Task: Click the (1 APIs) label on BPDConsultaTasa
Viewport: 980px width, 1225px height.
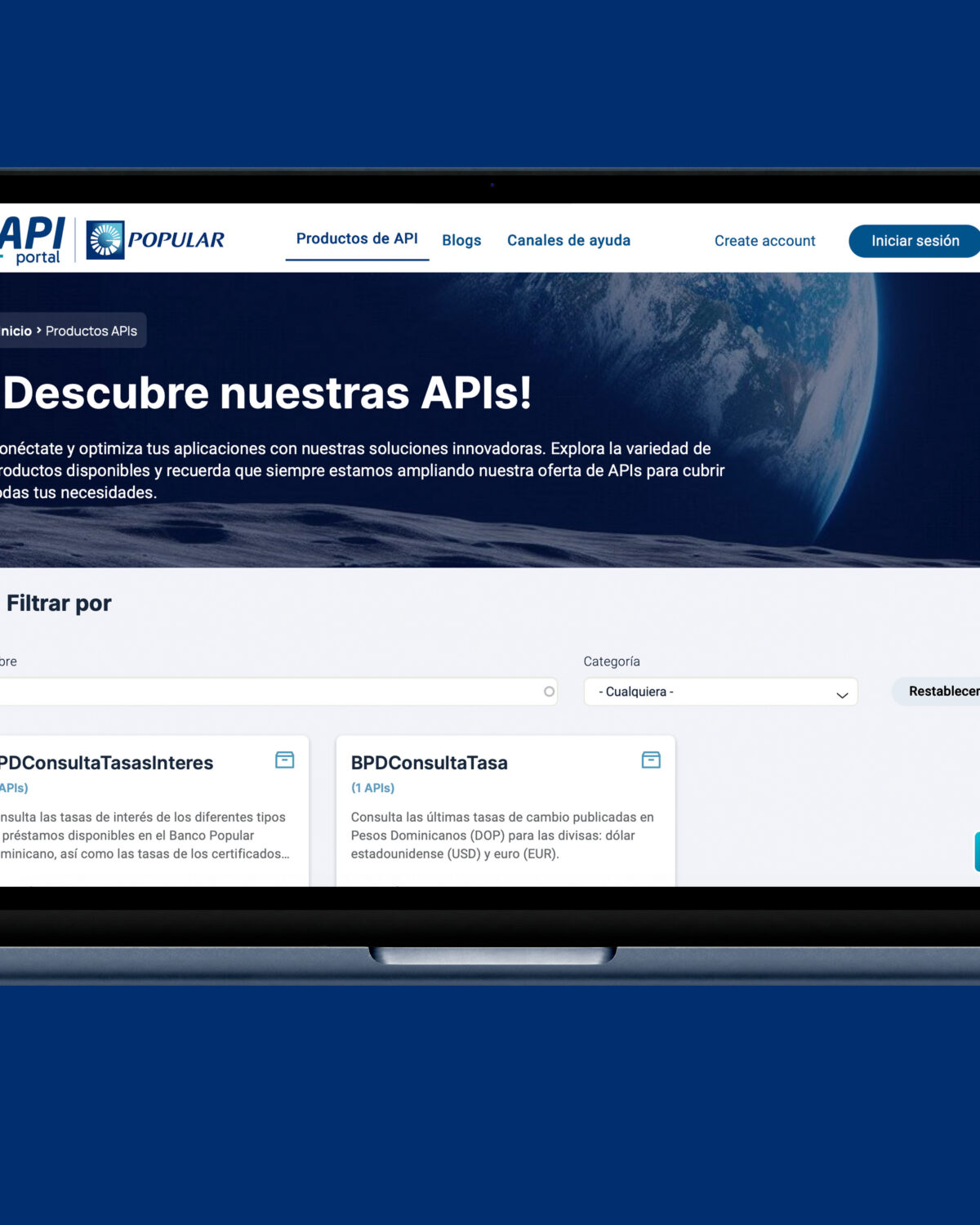Action: (x=372, y=788)
